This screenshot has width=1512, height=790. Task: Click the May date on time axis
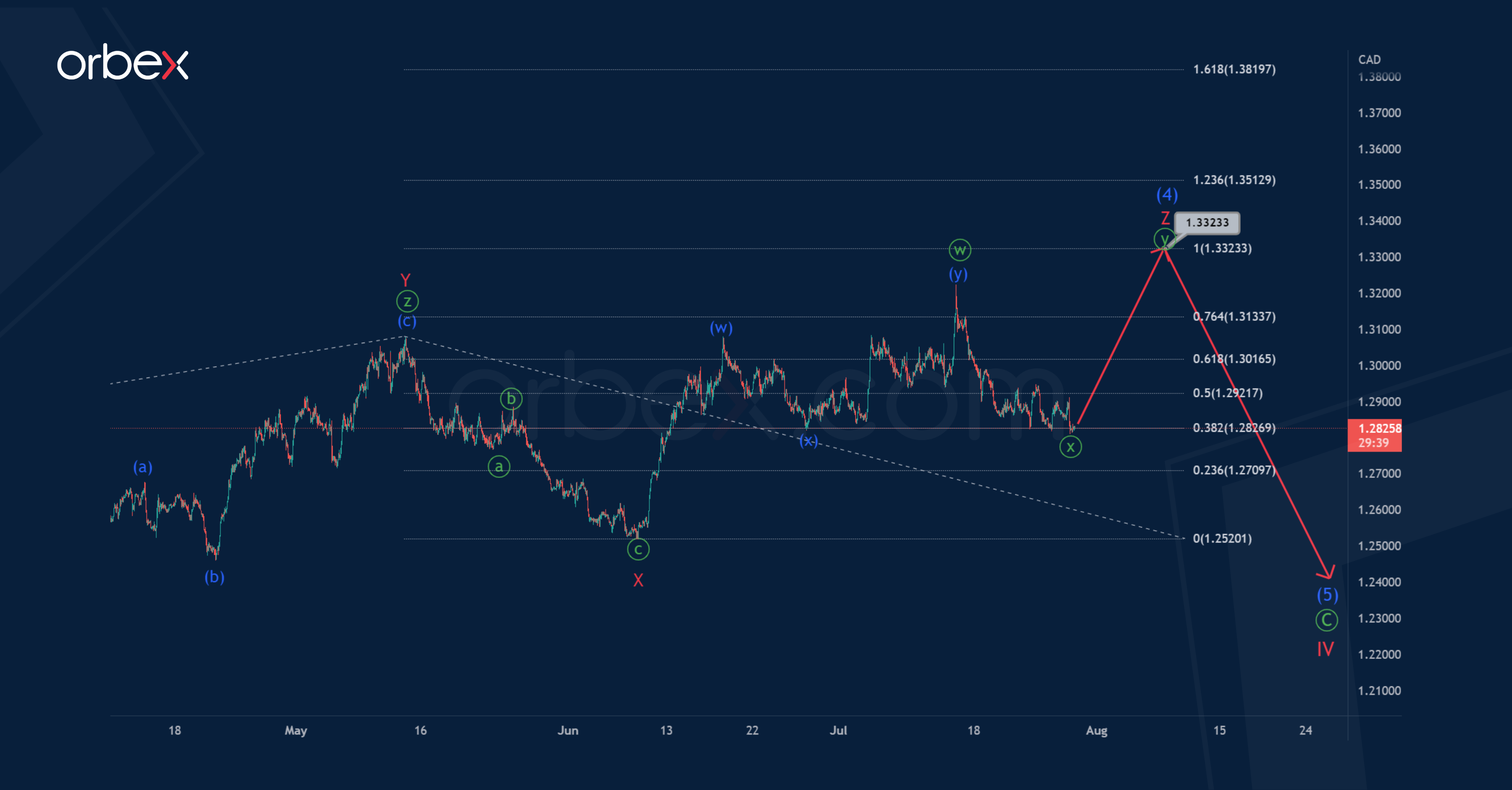point(295,730)
